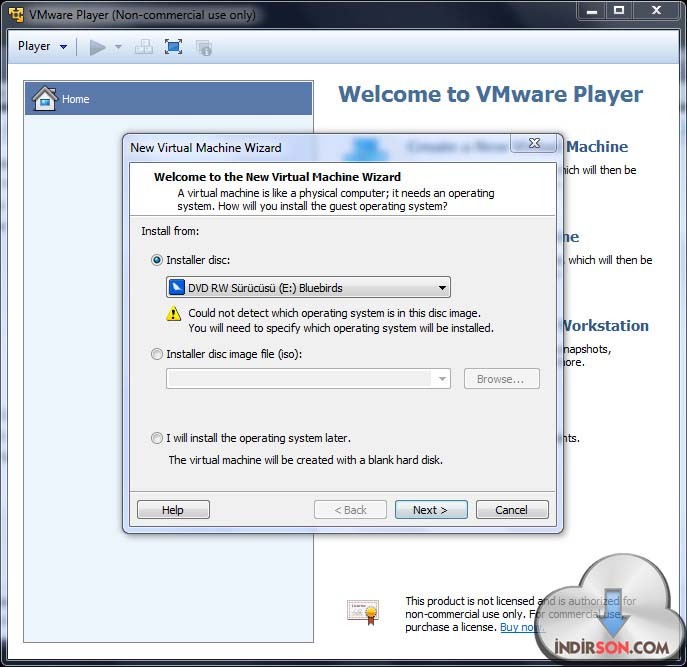Enter full screen mode via toolbar icon
This screenshot has width=687, height=667.
[x=174, y=47]
